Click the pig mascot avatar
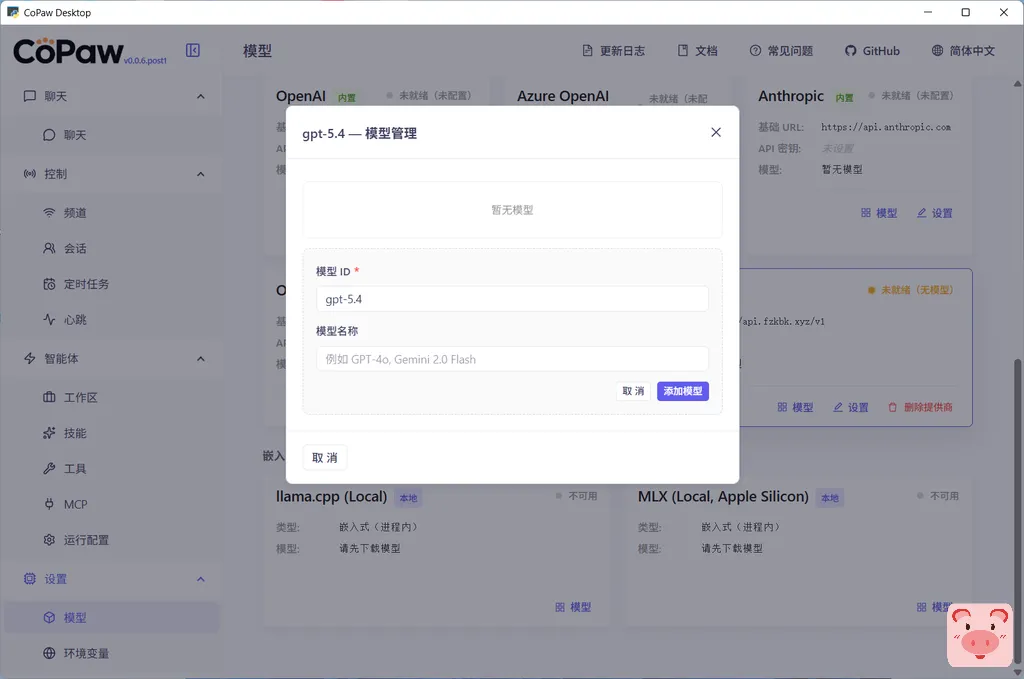Image resolution: width=1024 pixels, height=679 pixels. (x=980, y=635)
